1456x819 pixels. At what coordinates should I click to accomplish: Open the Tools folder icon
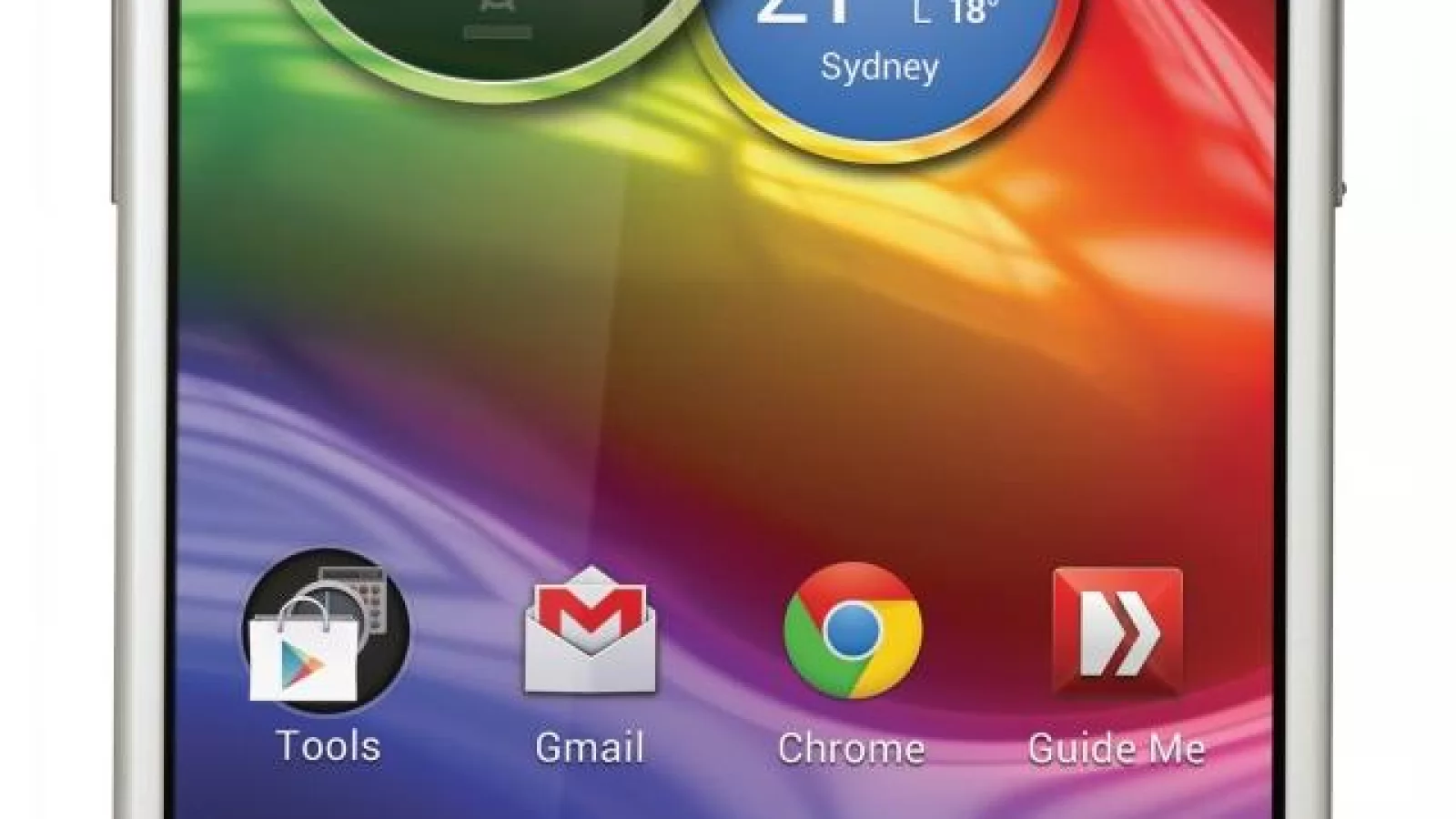click(x=326, y=632)
